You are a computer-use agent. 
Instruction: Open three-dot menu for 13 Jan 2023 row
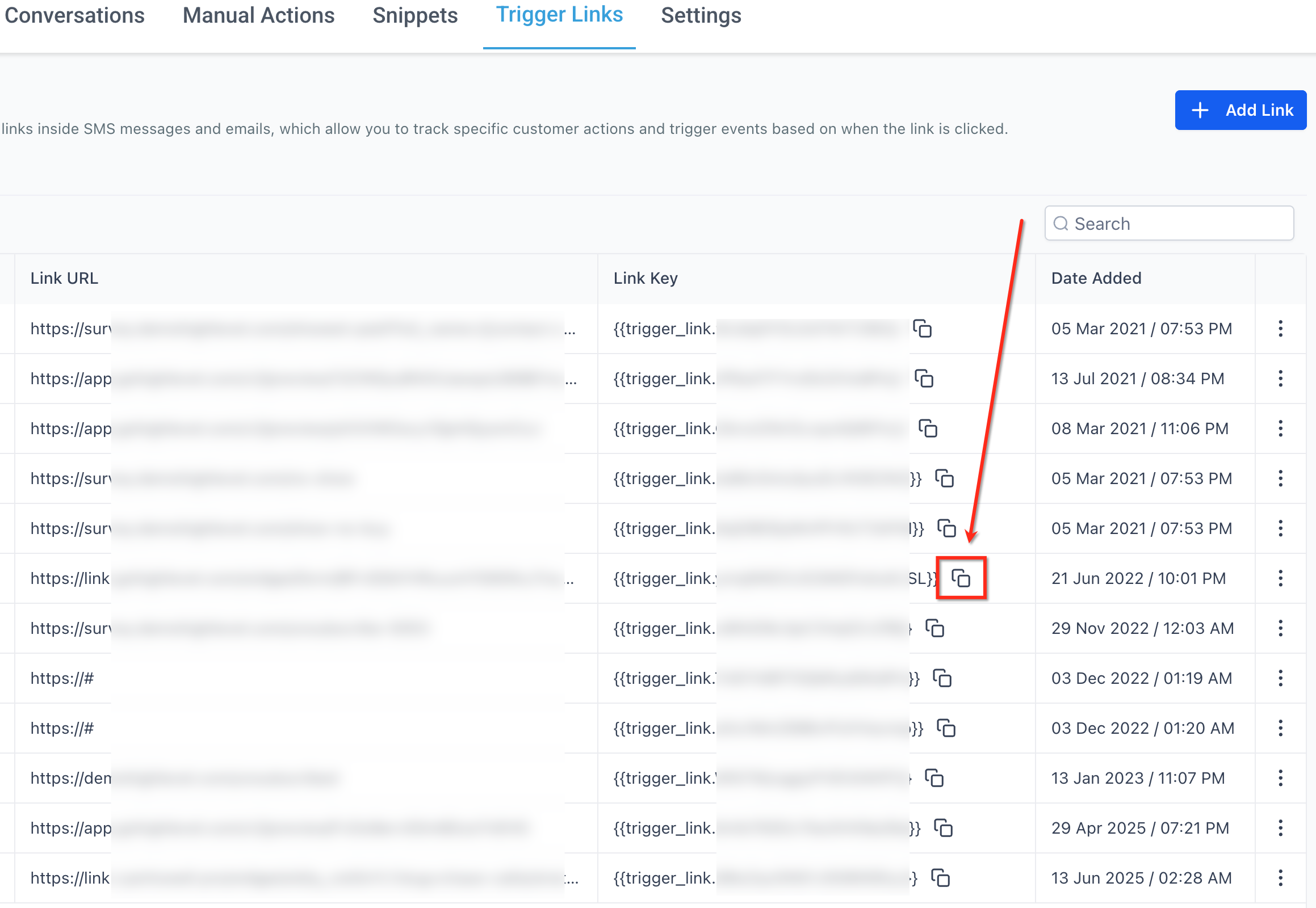point(1280,777)
